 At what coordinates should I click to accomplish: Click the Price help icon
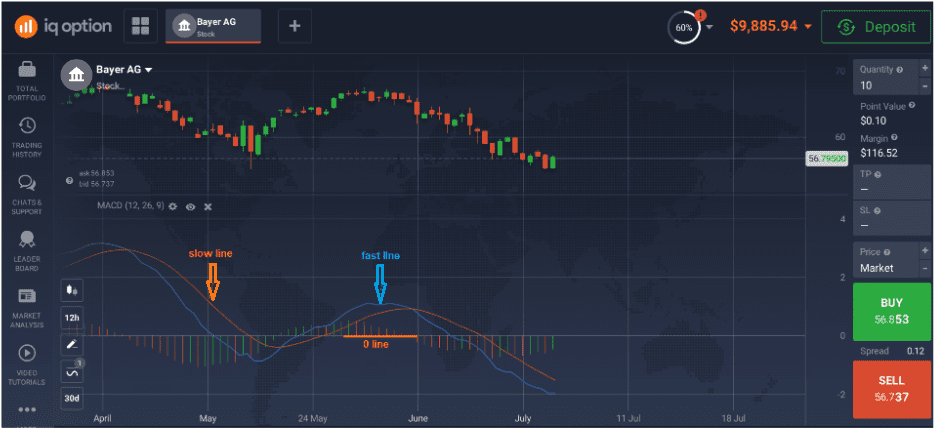coord(887,252)
